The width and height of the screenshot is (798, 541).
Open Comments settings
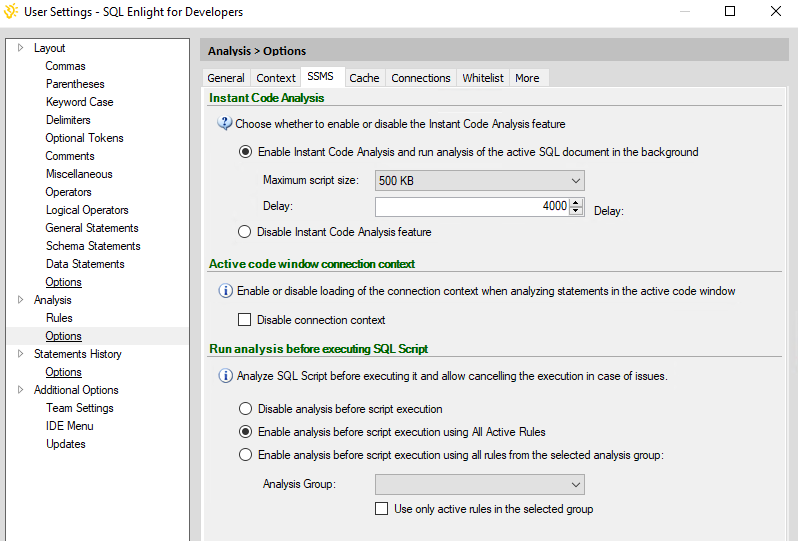(70, 156)
